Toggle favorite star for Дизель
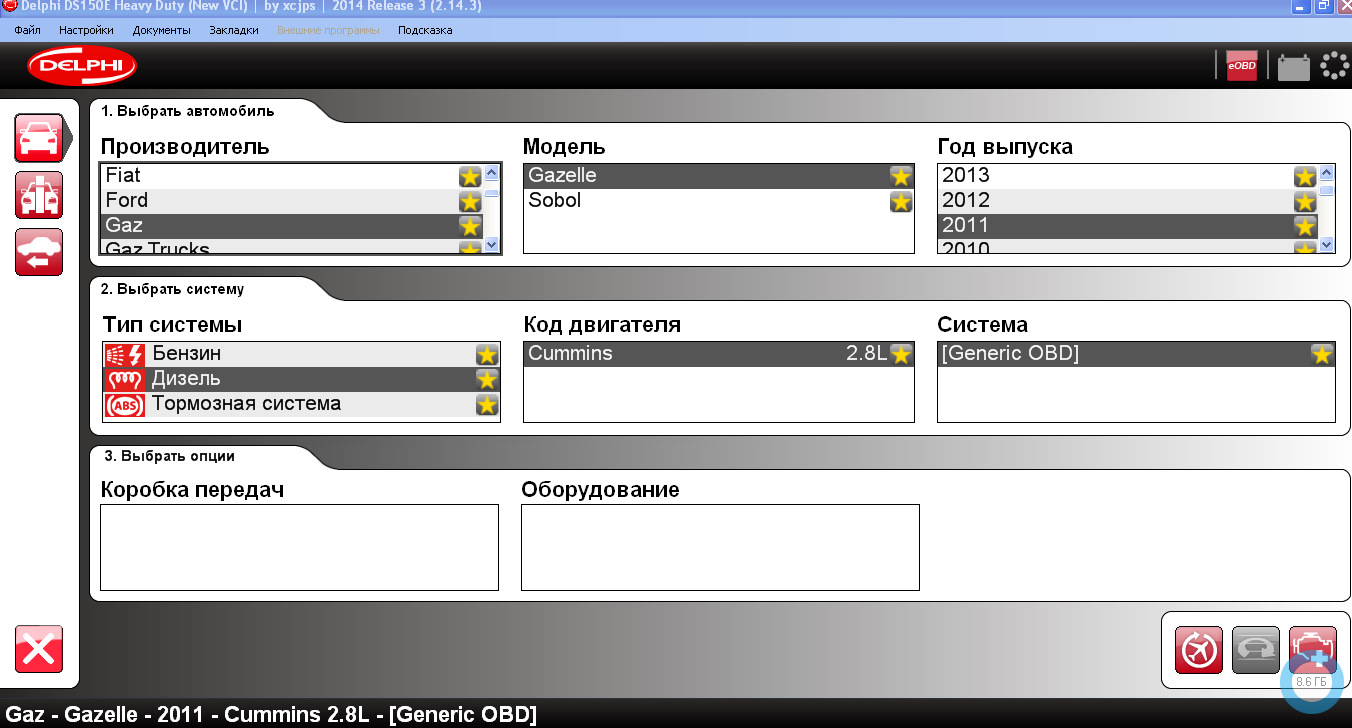The width and height of the screenshot is (1352, 728). (x=487, y=379)
